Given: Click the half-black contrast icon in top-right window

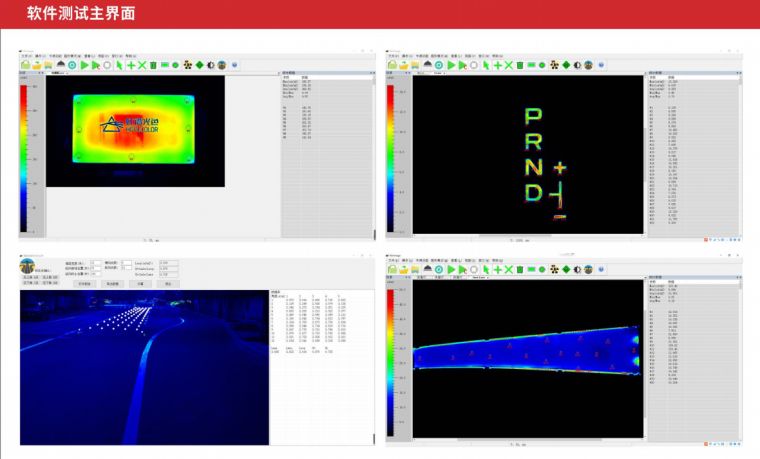Looking at the screenshot, I should [579, 64].
